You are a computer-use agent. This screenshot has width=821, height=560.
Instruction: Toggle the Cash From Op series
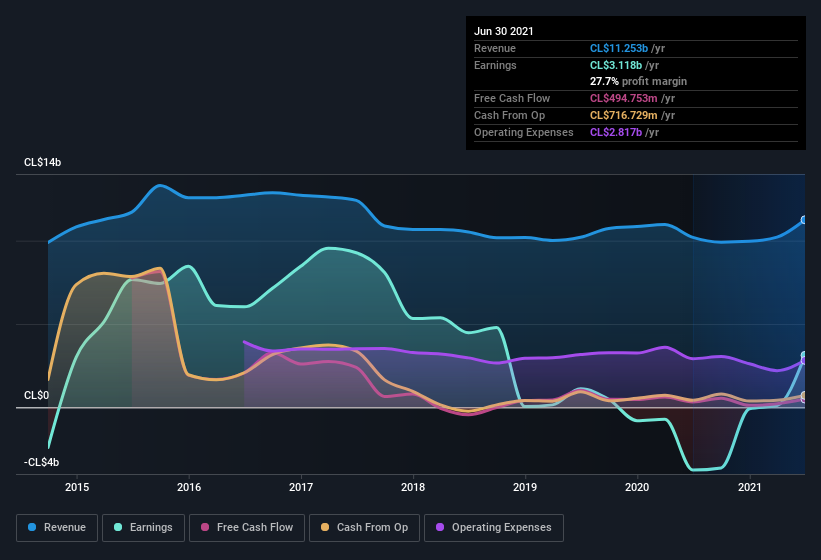tap(364, 528)
